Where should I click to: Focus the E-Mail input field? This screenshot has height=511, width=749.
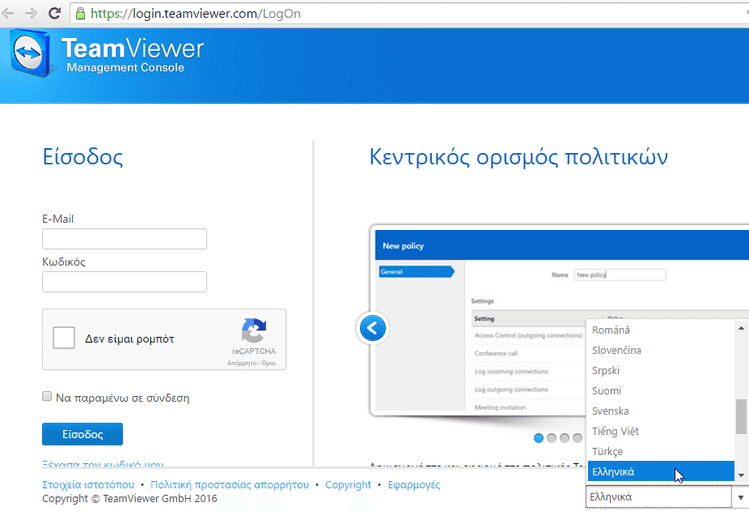click(124, 239)
